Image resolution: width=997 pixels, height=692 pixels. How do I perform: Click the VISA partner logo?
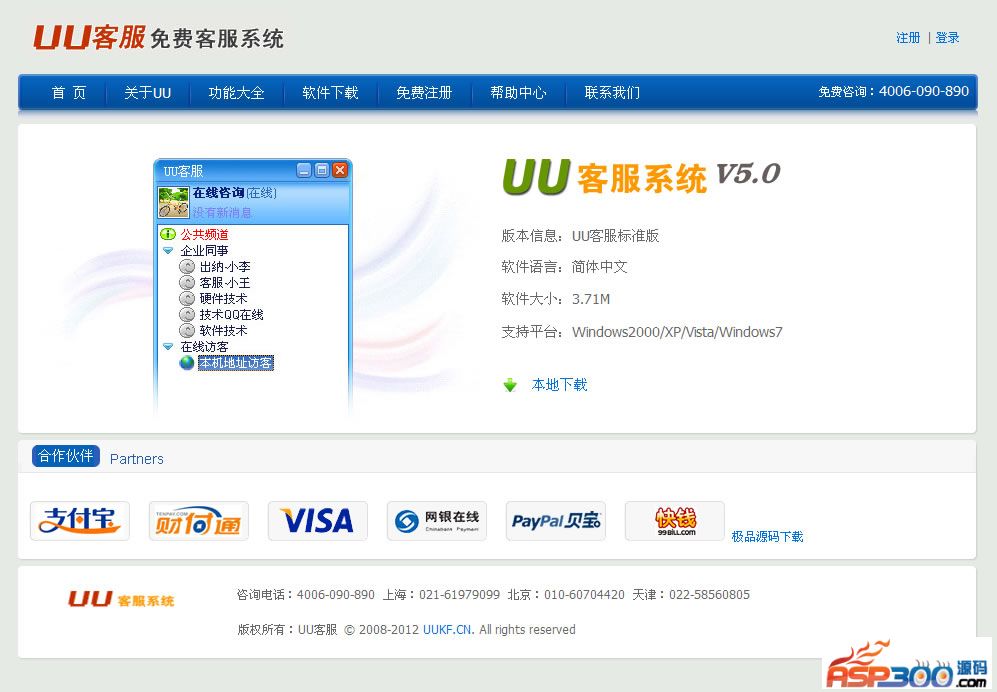click(x=317, y=521)
